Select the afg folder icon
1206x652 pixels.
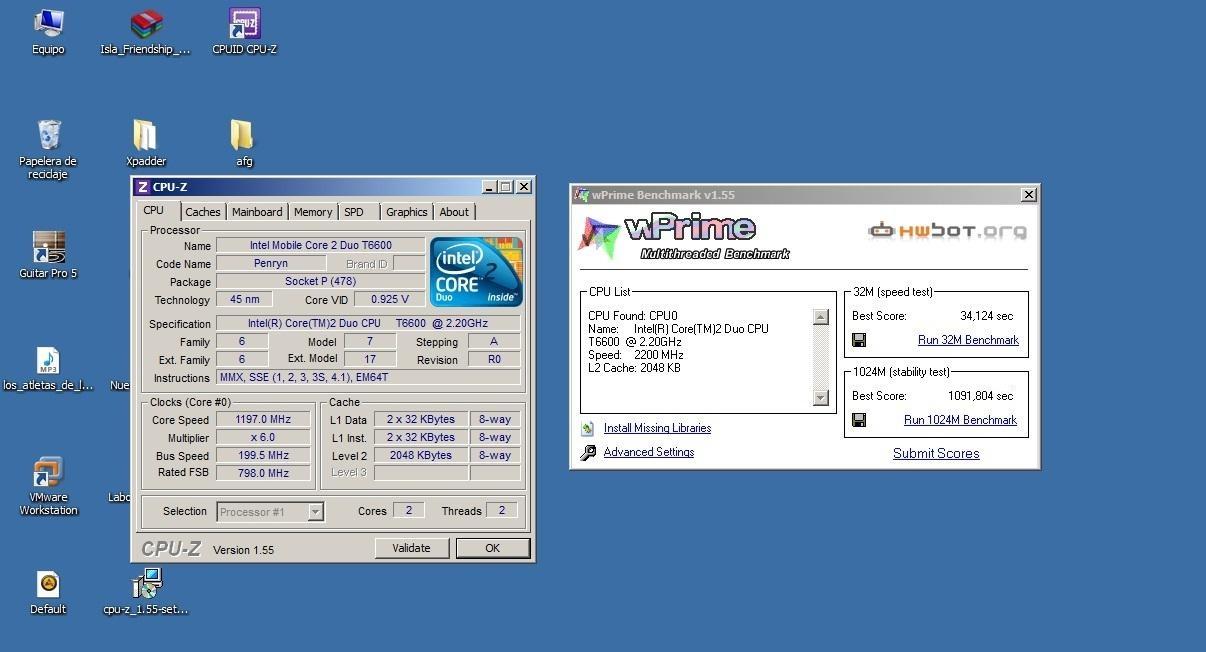point(243,143)
